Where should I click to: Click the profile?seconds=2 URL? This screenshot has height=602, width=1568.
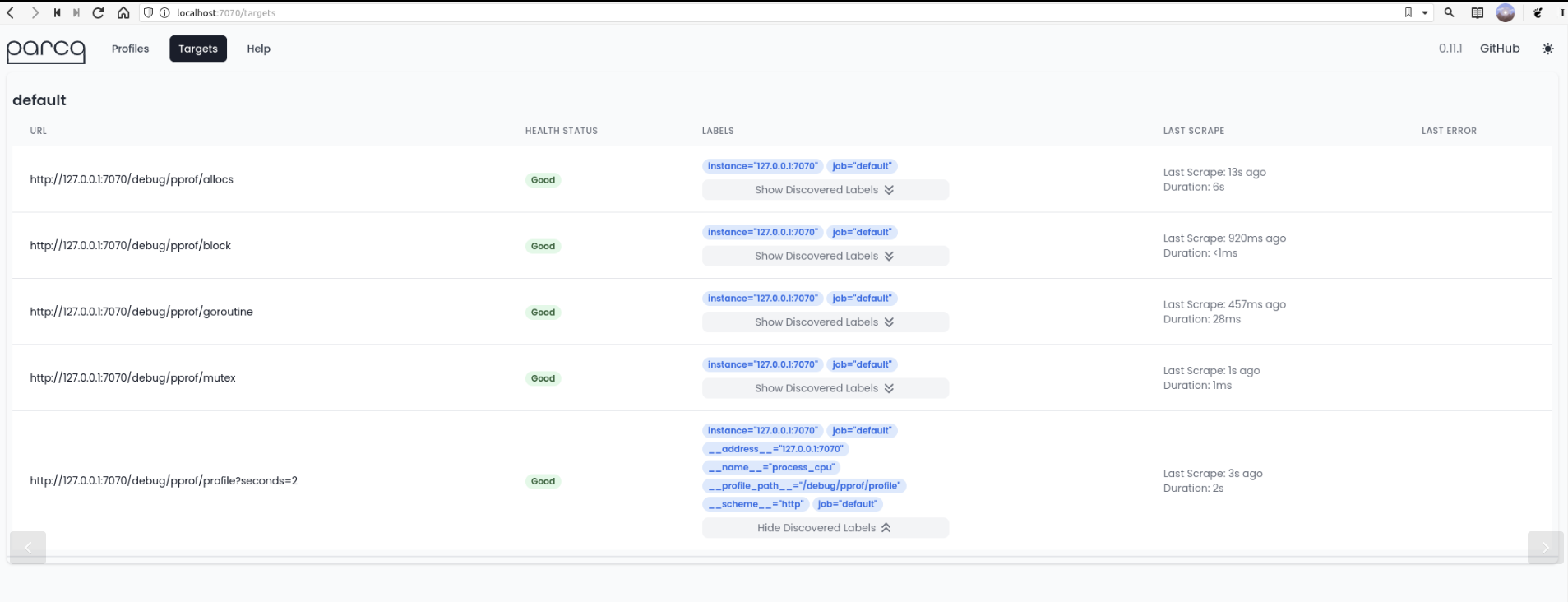click(164, 480)
